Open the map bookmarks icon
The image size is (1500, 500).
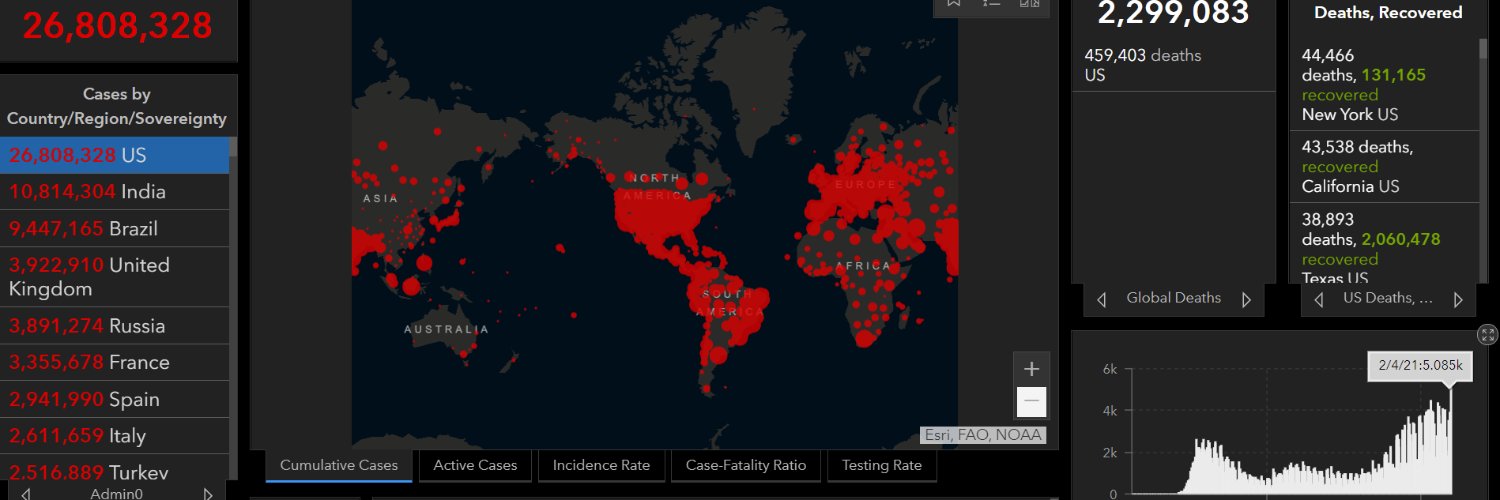tap(954, 4)
